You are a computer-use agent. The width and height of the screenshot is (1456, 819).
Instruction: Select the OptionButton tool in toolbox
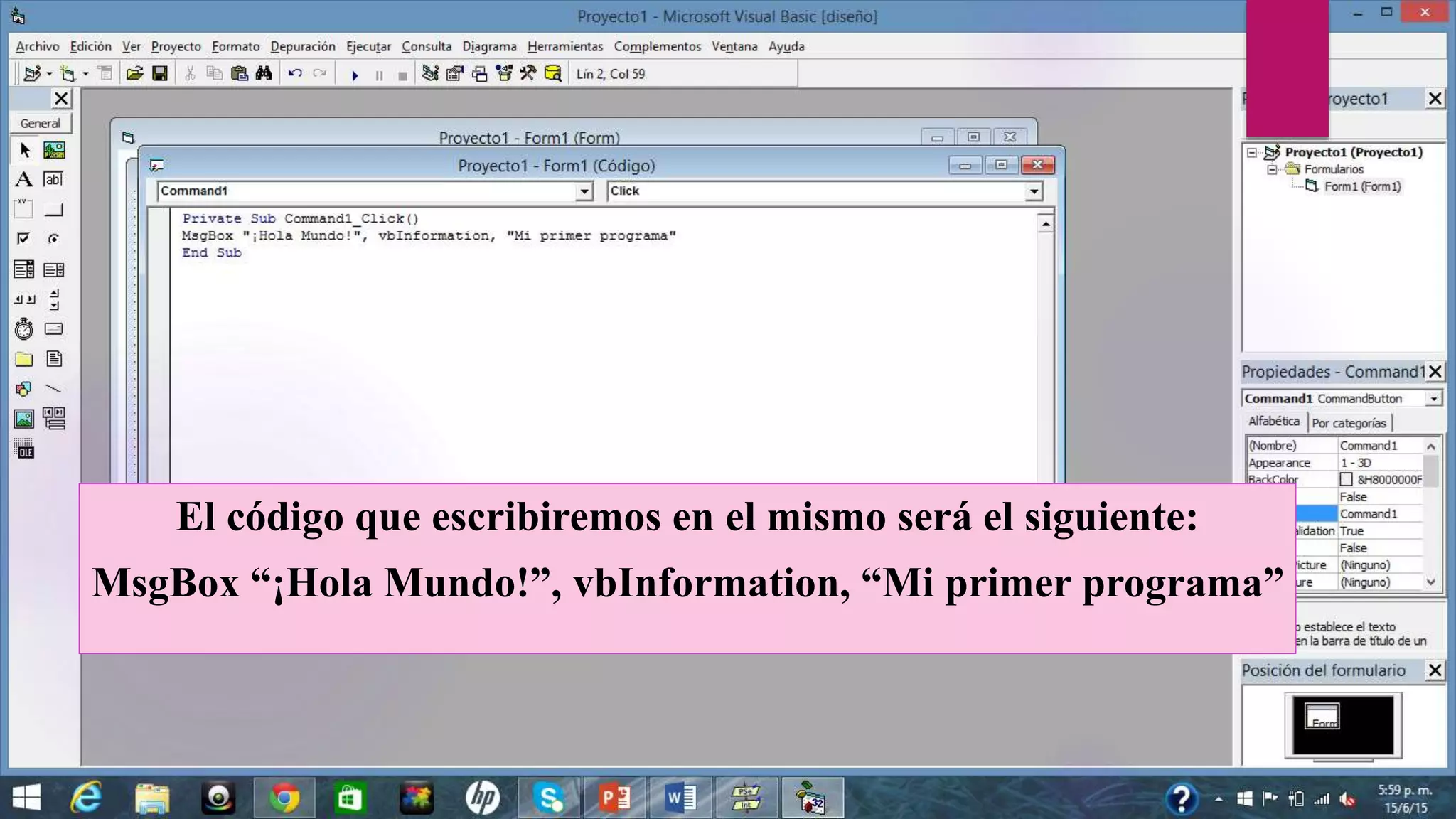[54, 239]
